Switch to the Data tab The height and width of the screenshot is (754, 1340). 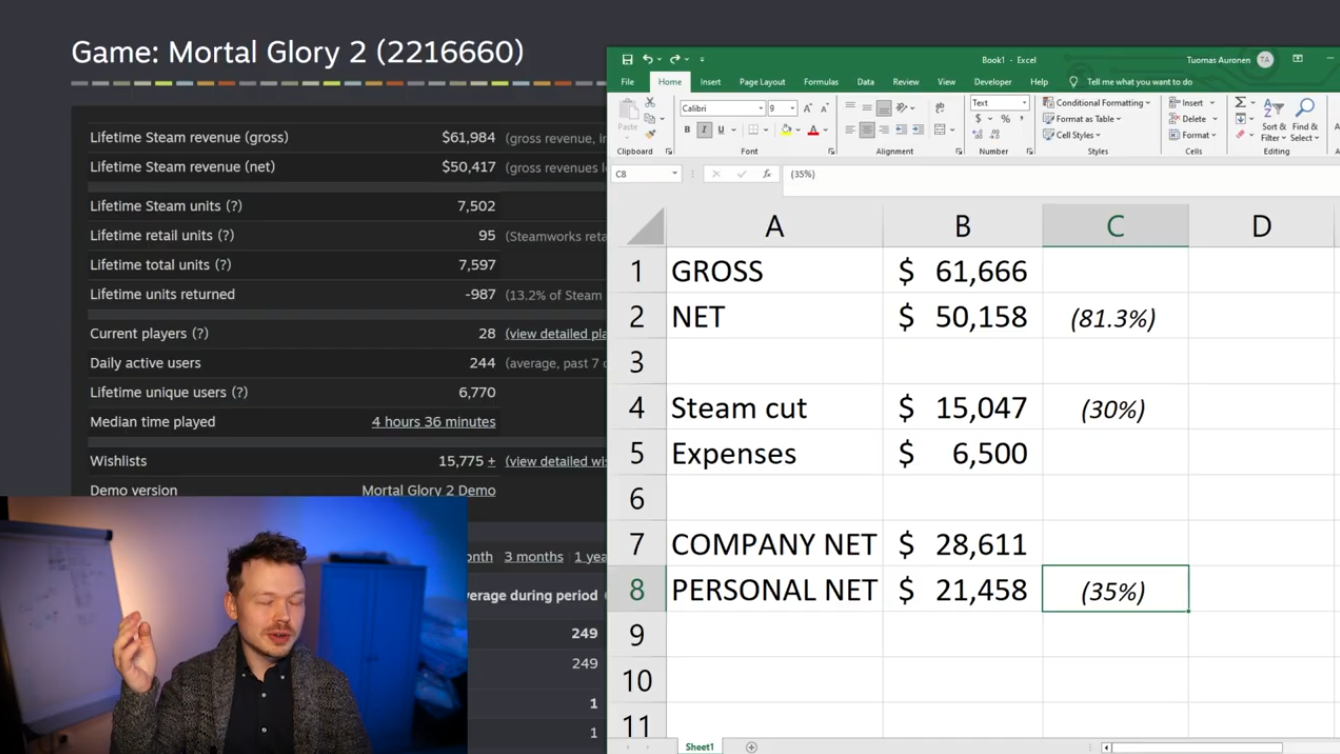pos(865,82)
